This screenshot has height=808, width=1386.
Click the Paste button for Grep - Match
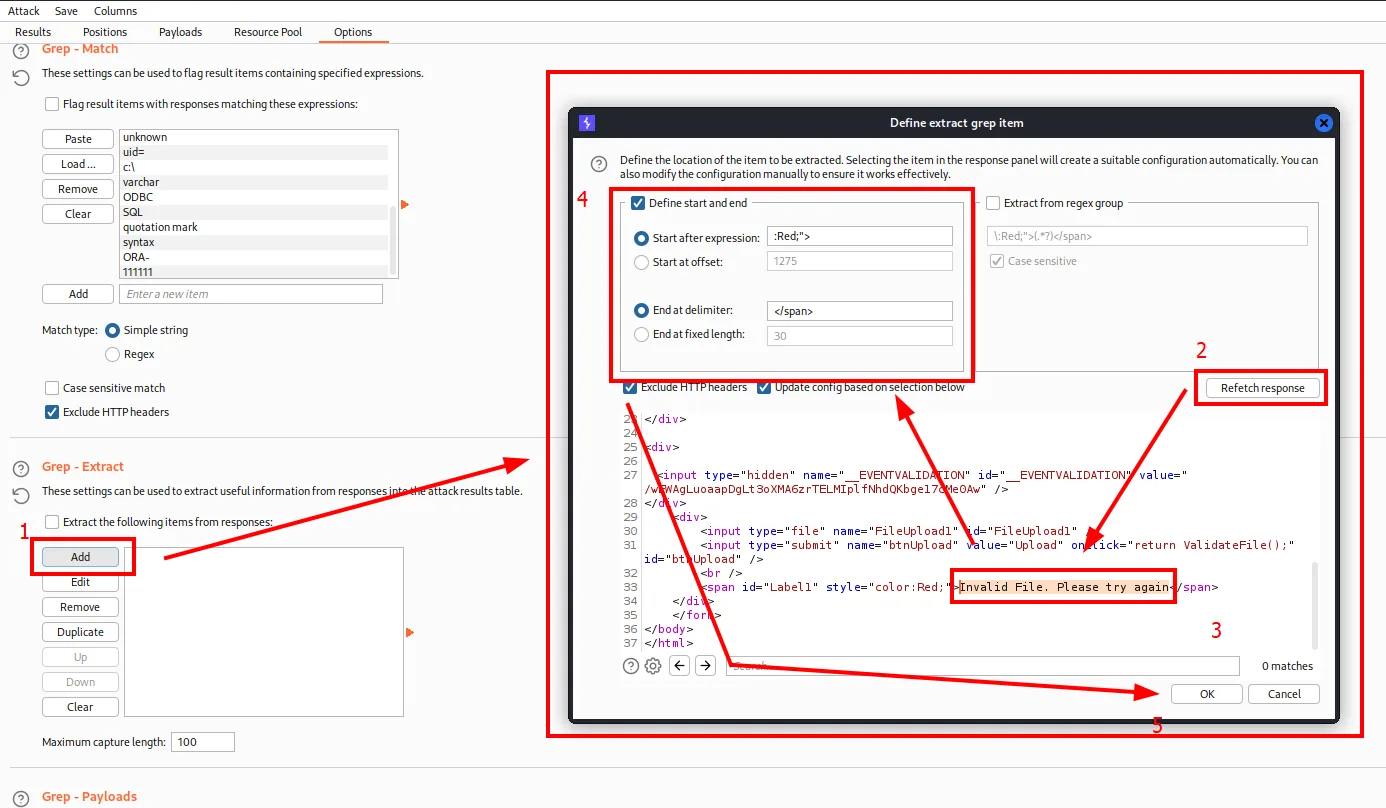tap(78, 139)
